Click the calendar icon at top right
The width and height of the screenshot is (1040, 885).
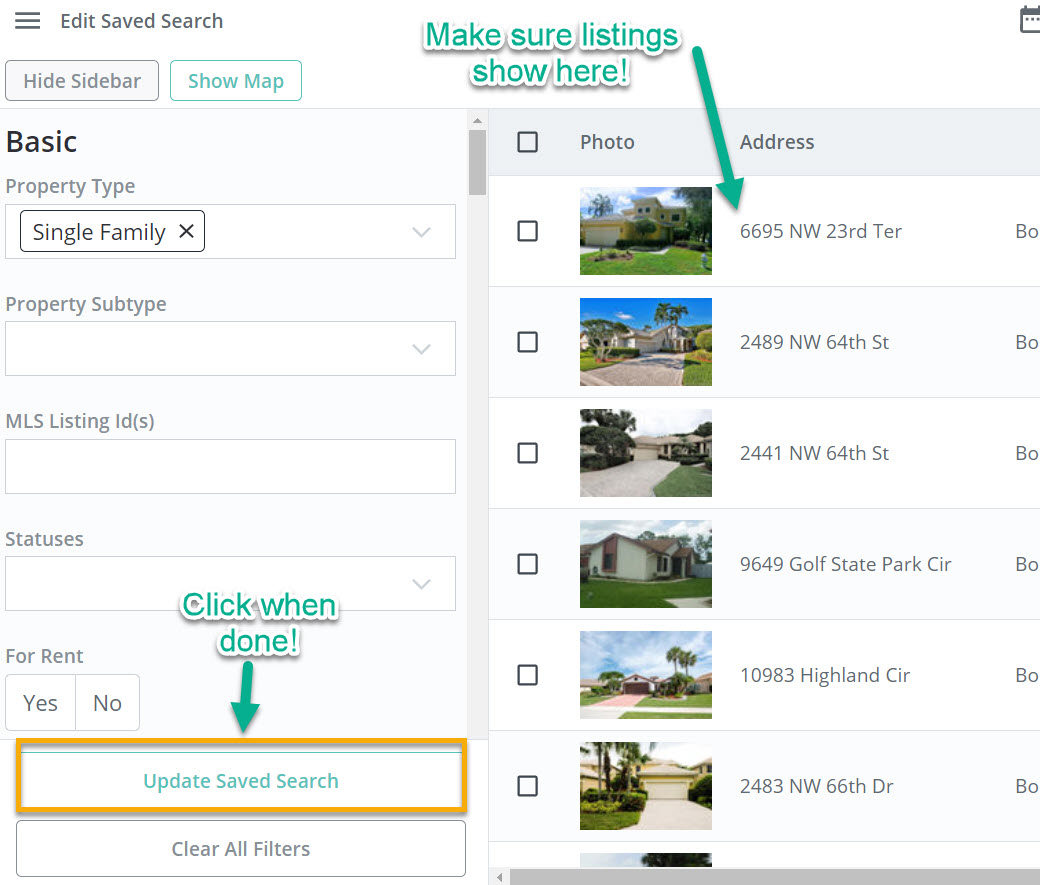point(1029,20)
